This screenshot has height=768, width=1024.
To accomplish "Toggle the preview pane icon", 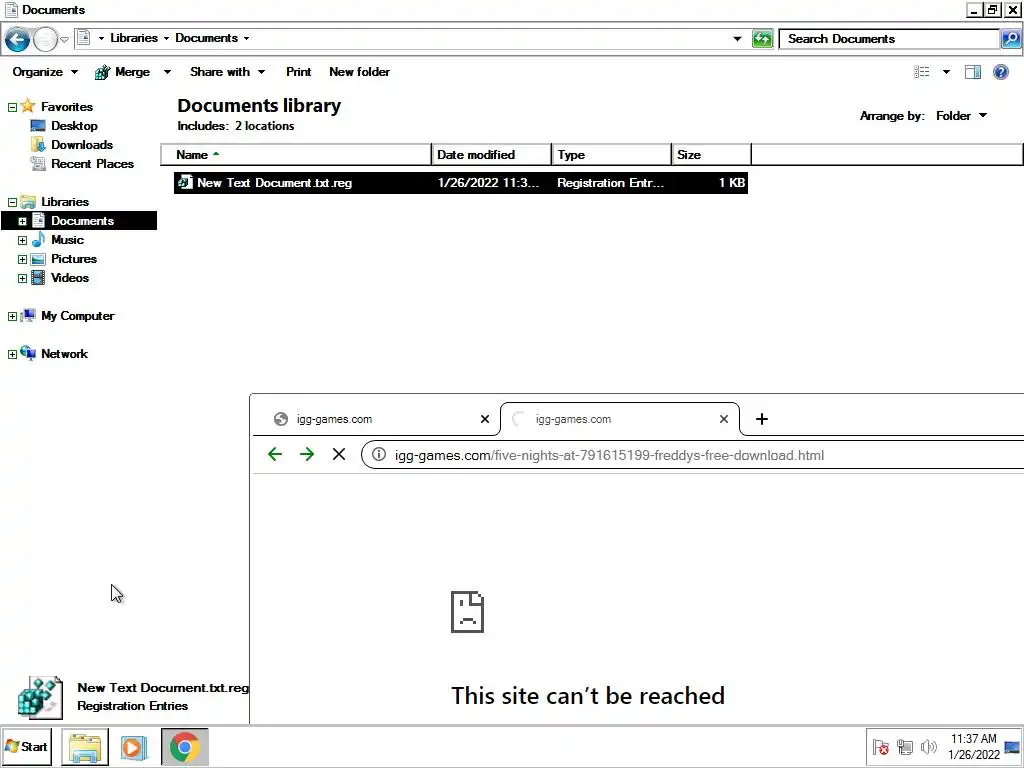I will pos(973,72).
